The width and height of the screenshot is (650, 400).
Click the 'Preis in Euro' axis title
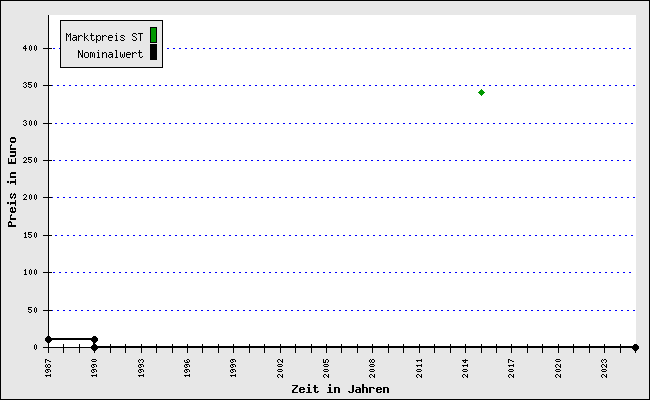(x=12, y=182)
